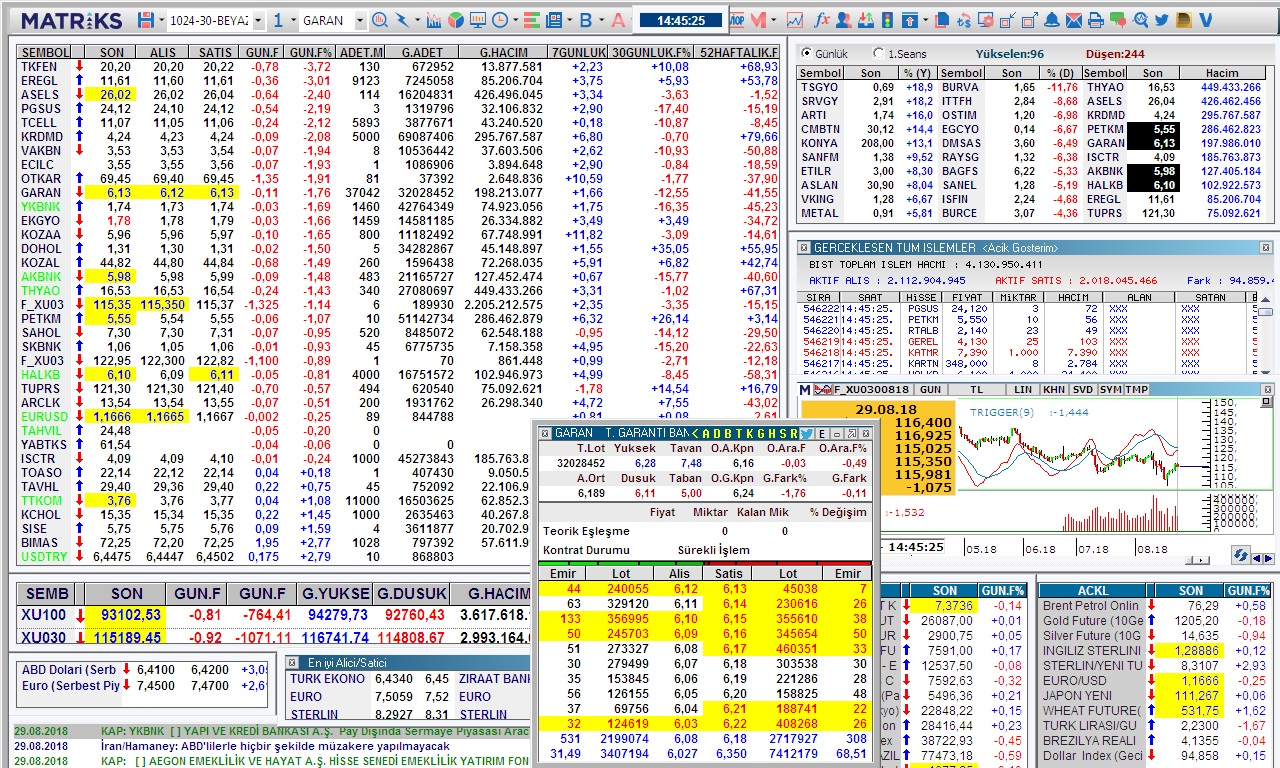Click the copy pages icon
Screen dimensions: 1280x768
[943, 20]
